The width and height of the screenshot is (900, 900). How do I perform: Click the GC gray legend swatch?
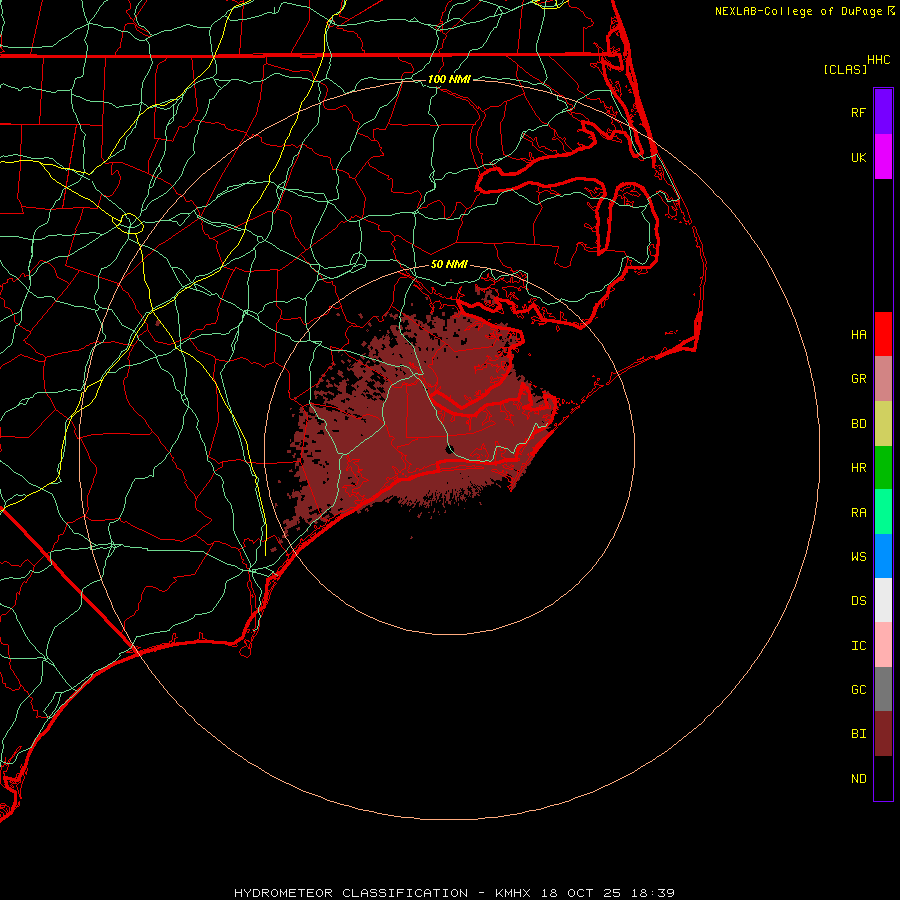pyautogui.click(x=883, y=689)
